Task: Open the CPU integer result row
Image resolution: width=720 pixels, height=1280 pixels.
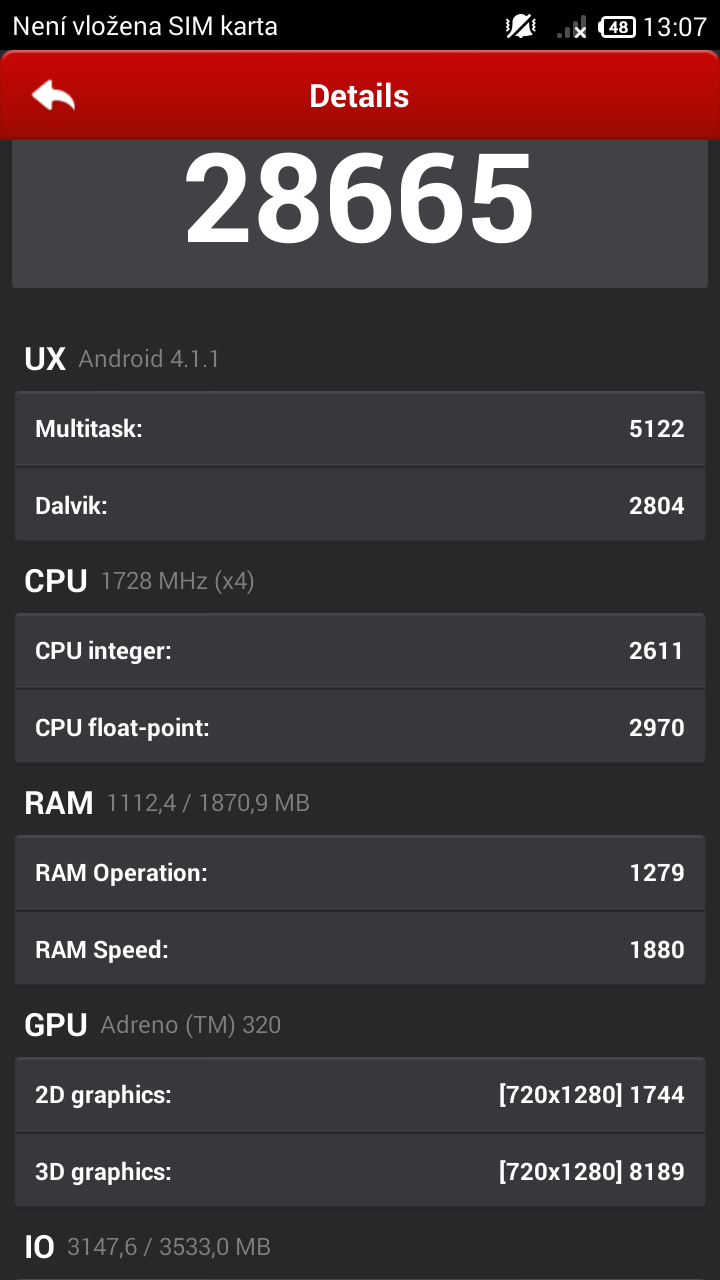Action: (x=360, y=651)
